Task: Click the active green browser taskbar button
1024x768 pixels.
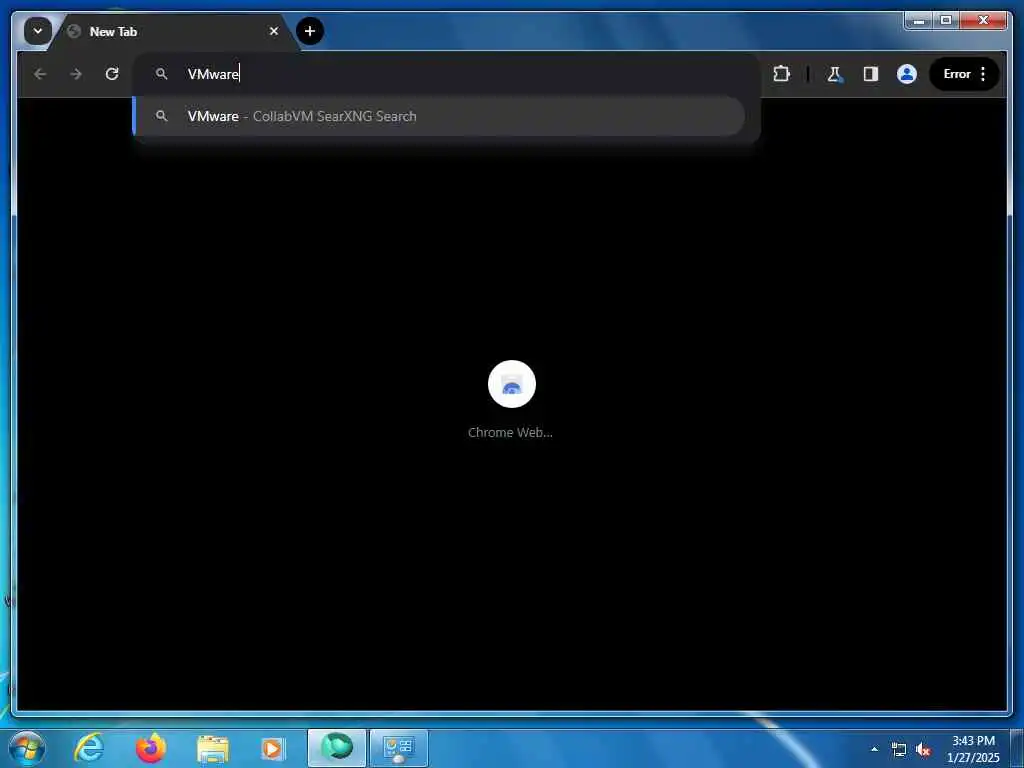Action: 337,748
